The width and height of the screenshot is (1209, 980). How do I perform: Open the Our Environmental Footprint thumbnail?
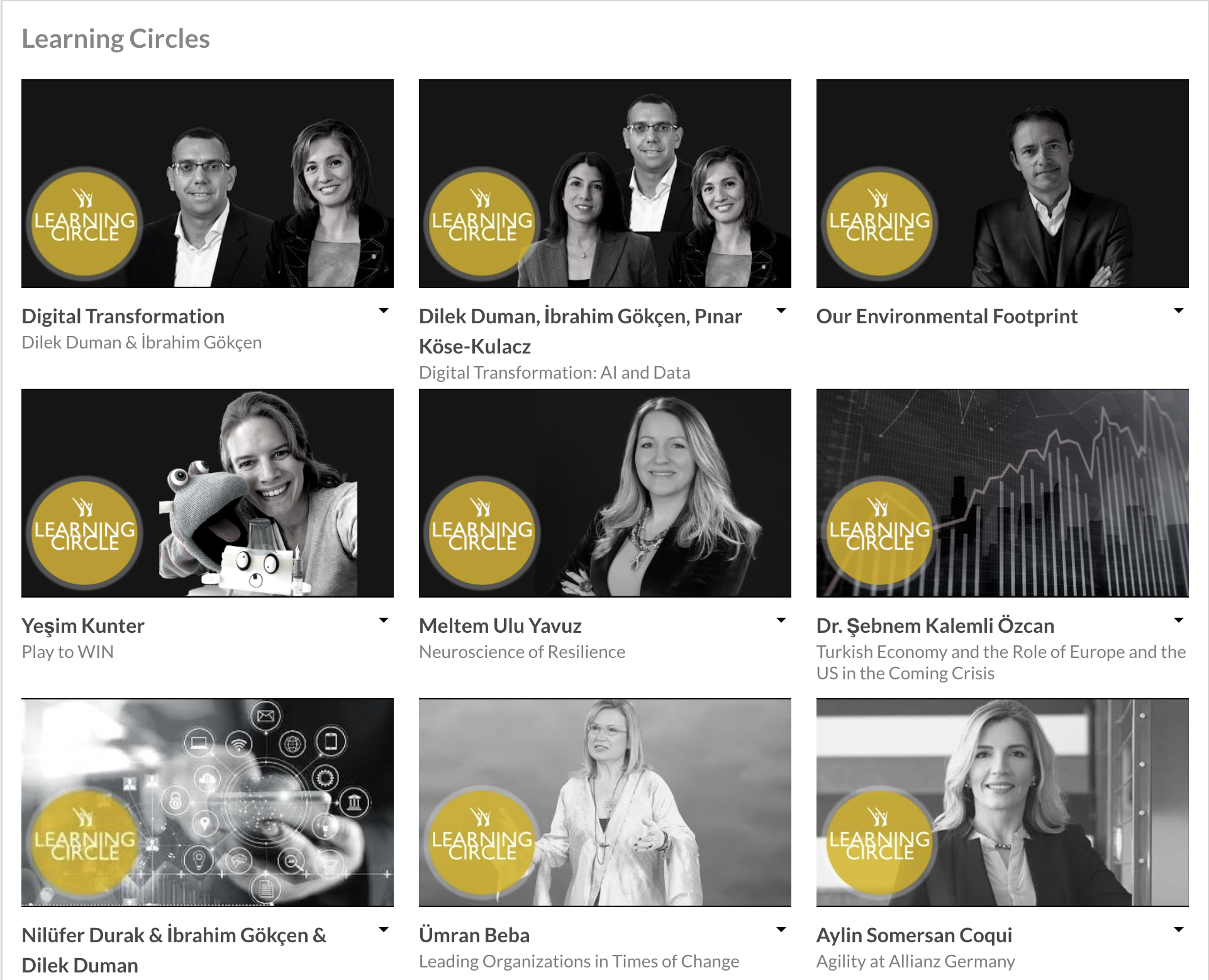1003,184
